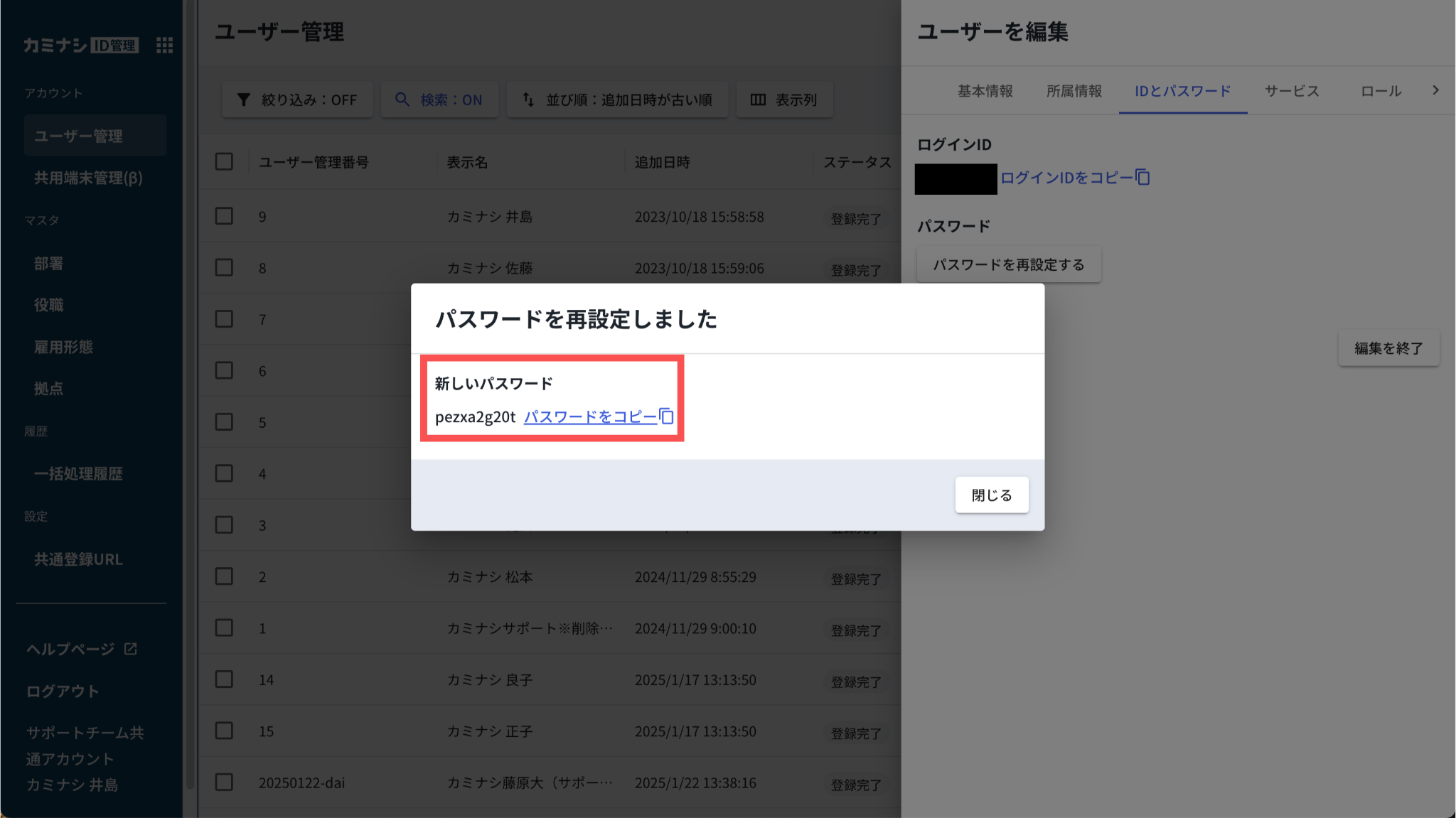Click the help page external link icon
The height and width of the screenshot is (818, 1456).
point(131,649)
